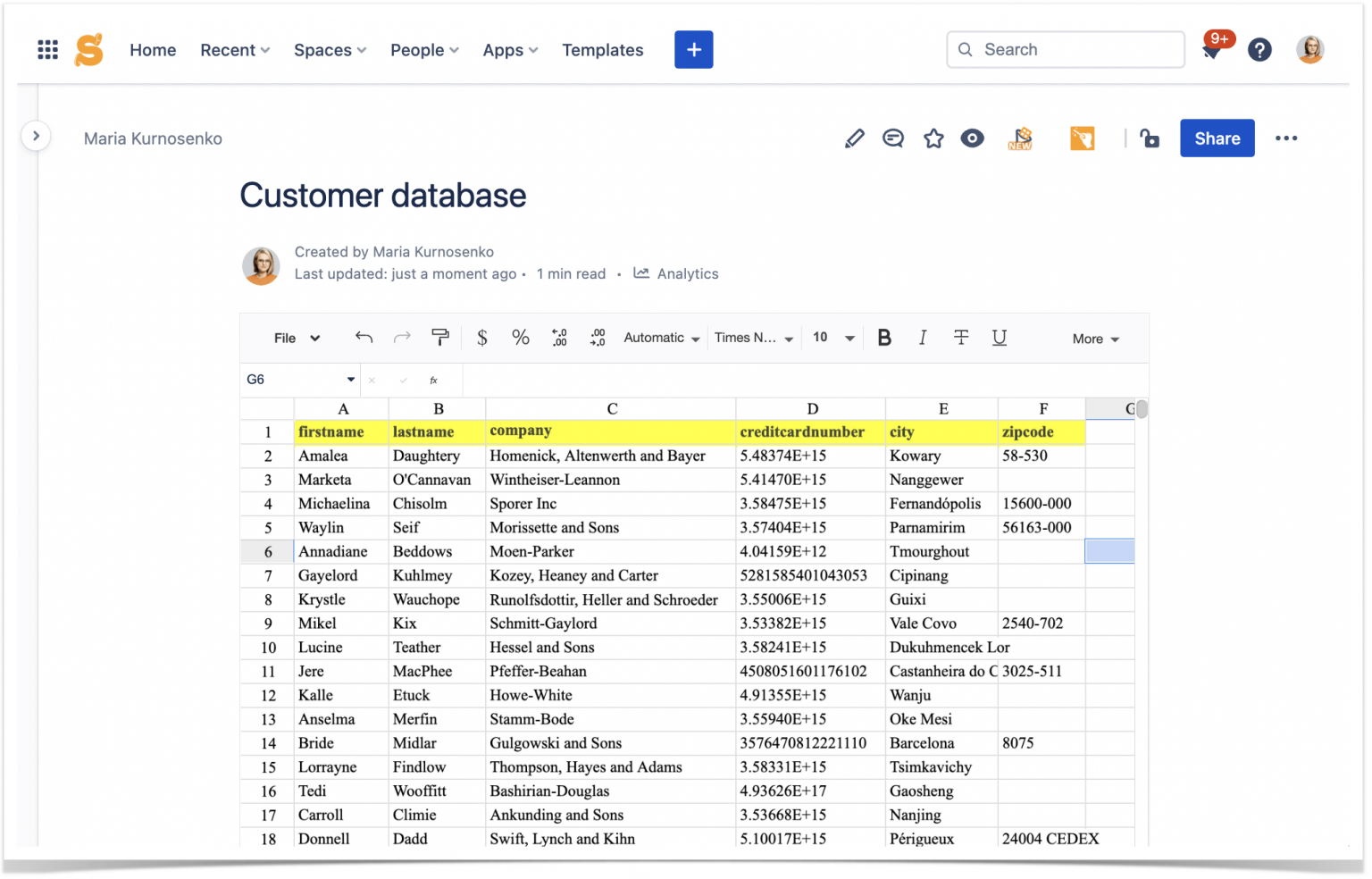Open the comment bubble icon

click(893, 138)
